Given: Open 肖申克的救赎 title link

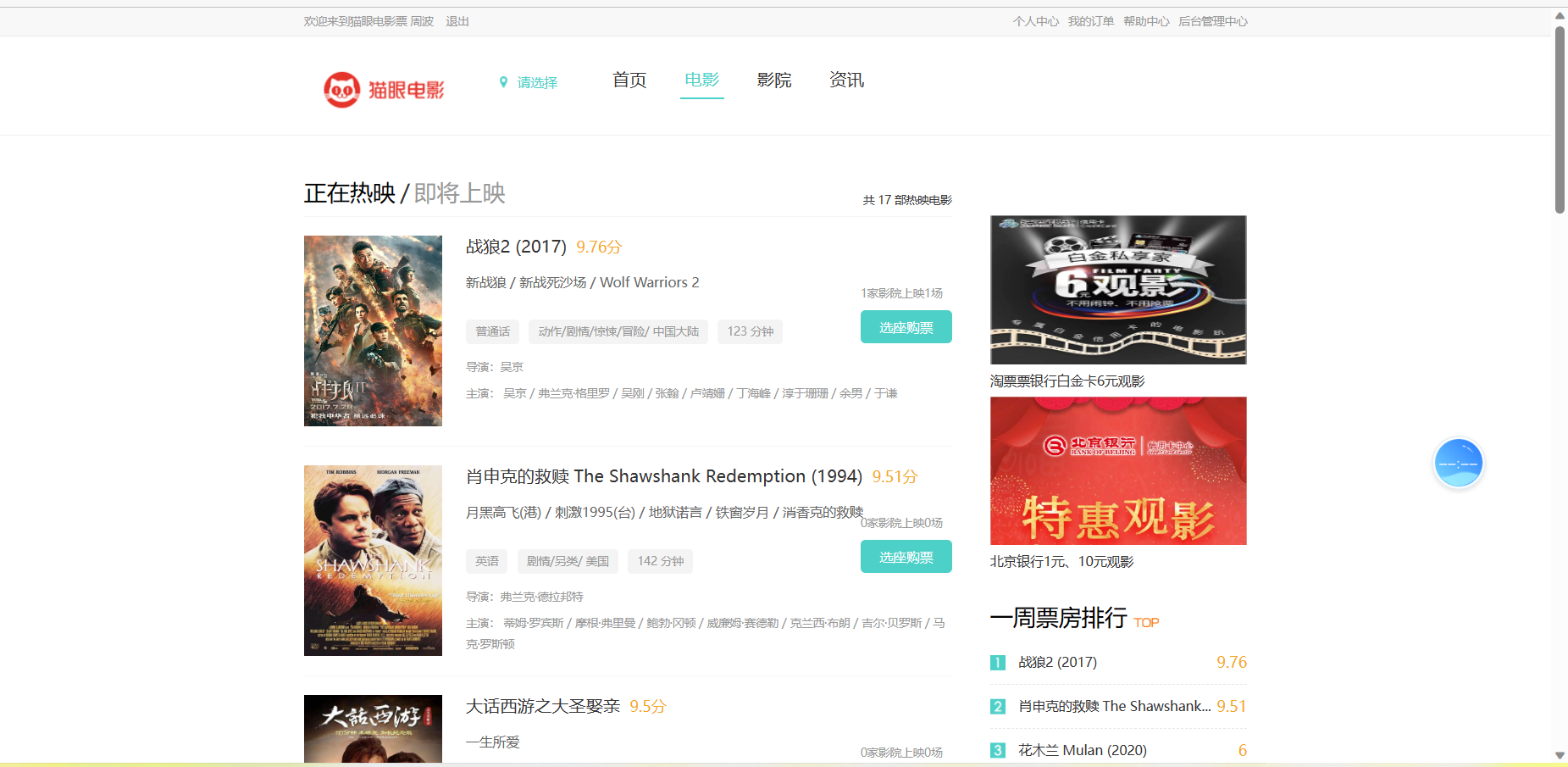Looking at the screenshot, I should (664, 476).
